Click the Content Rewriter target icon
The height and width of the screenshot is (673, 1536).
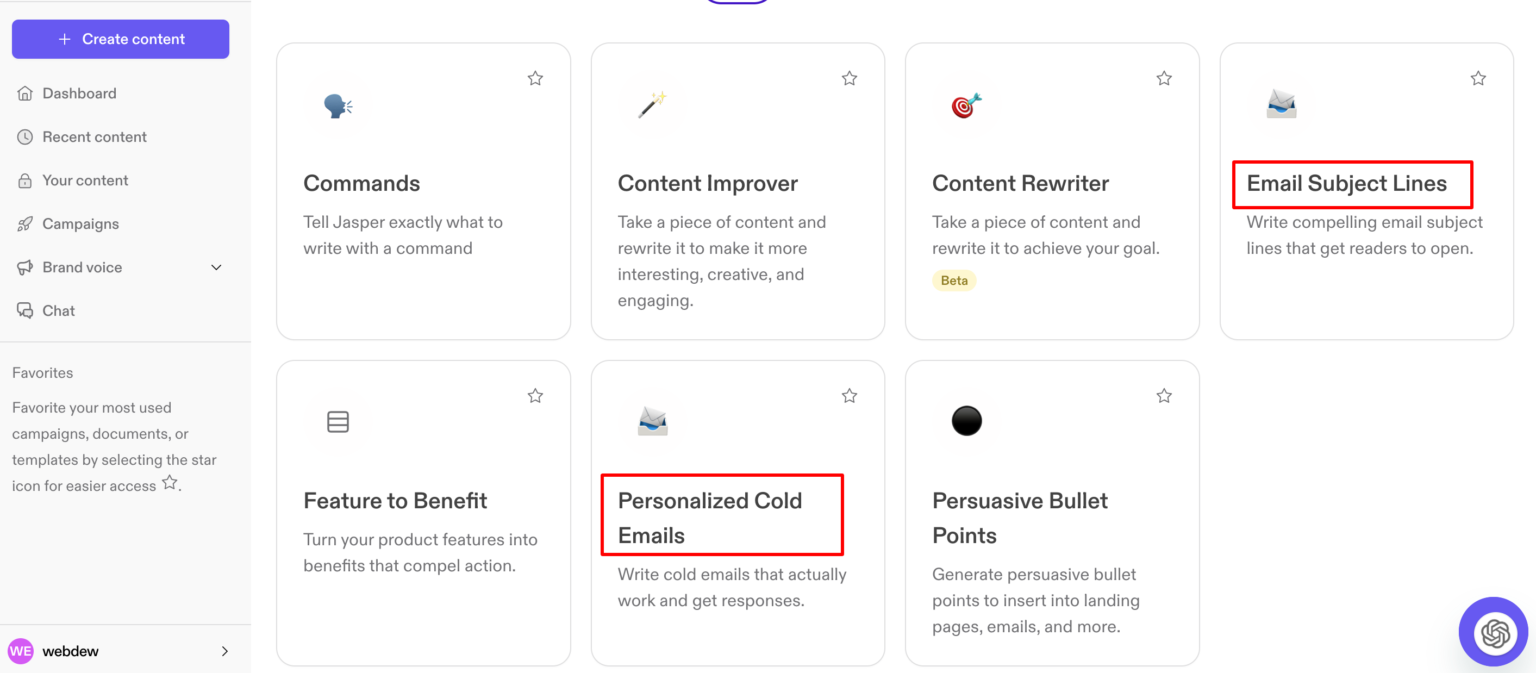click(x=966, y=105)
